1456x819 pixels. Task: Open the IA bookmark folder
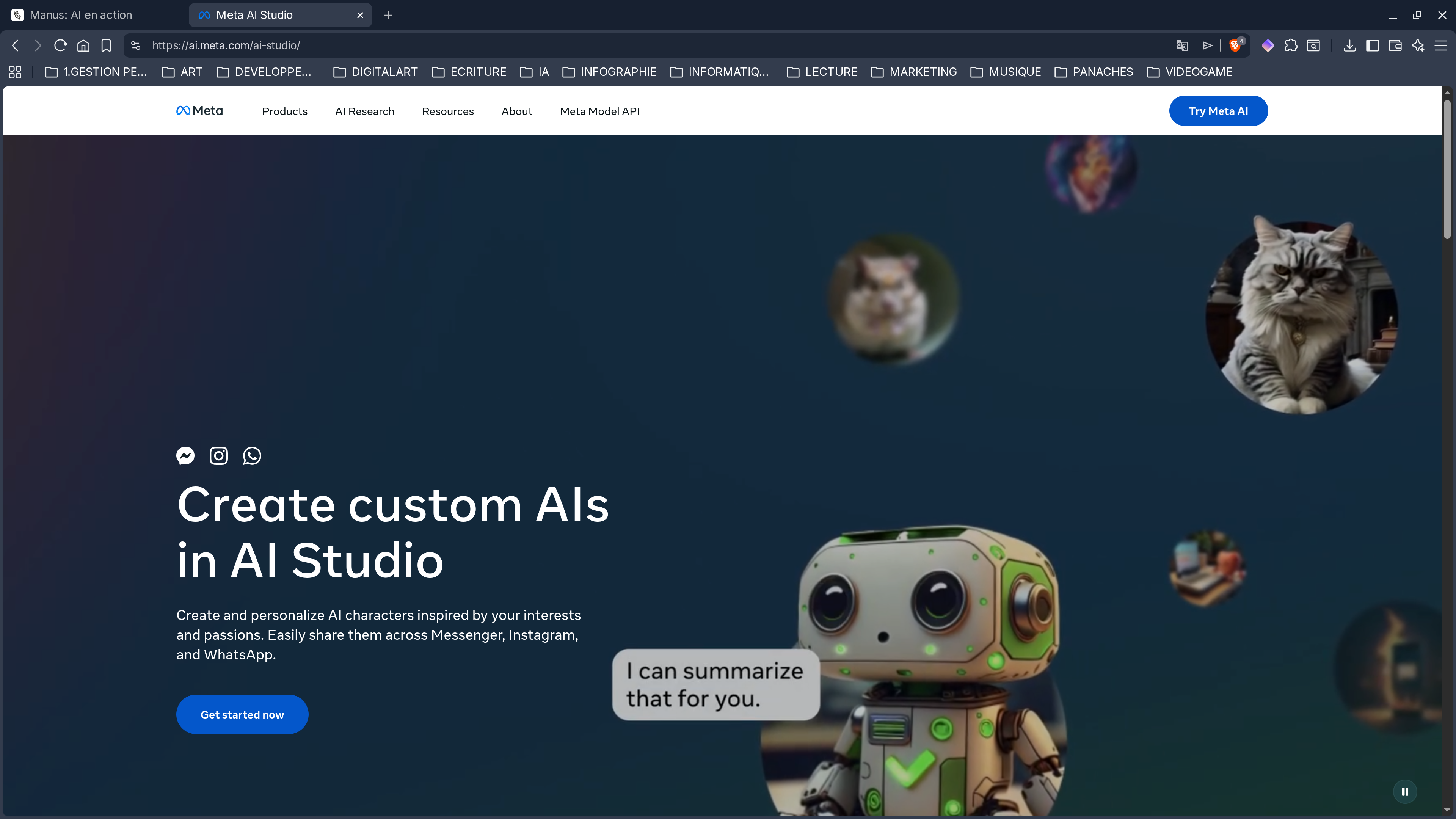534,72
